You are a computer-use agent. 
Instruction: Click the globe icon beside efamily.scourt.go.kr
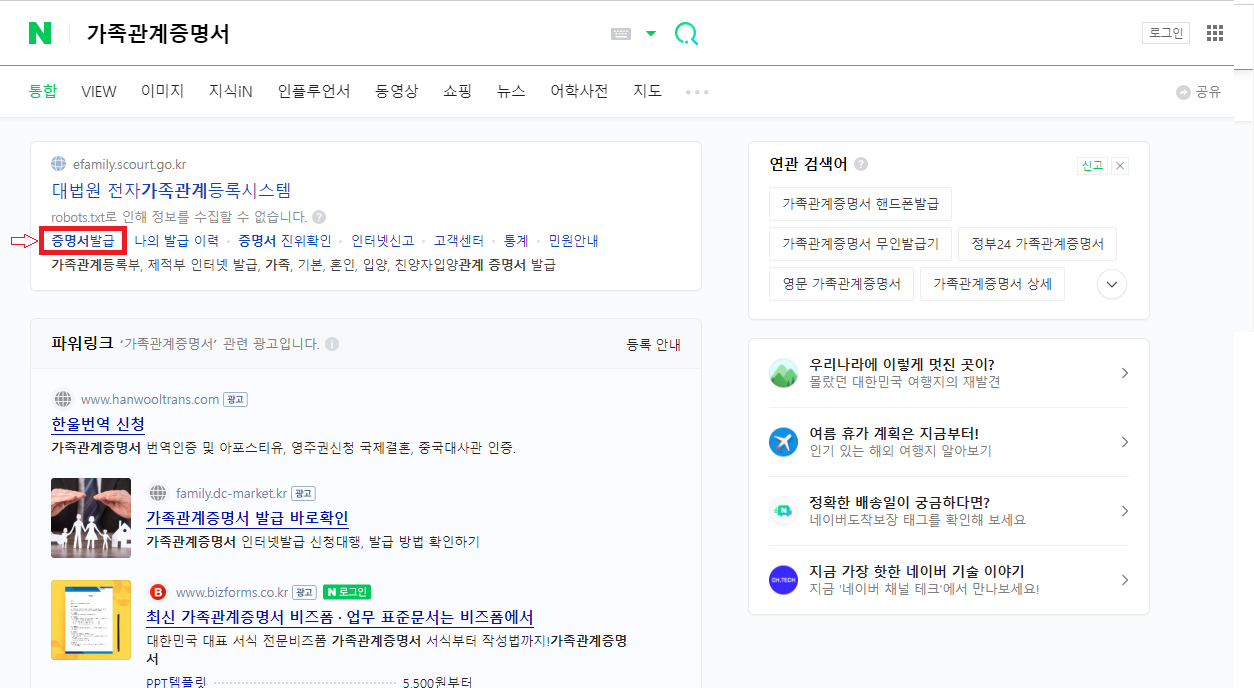[59, 164]
